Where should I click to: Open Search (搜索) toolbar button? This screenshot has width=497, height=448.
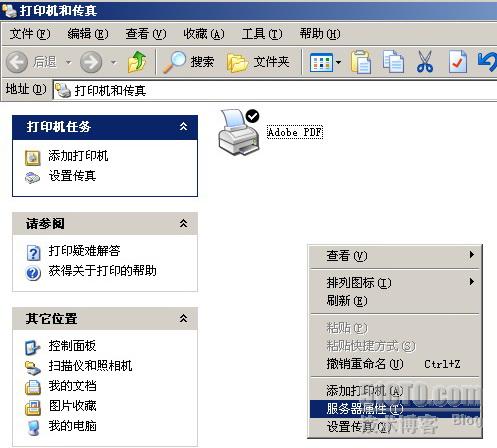coord(189,62)
